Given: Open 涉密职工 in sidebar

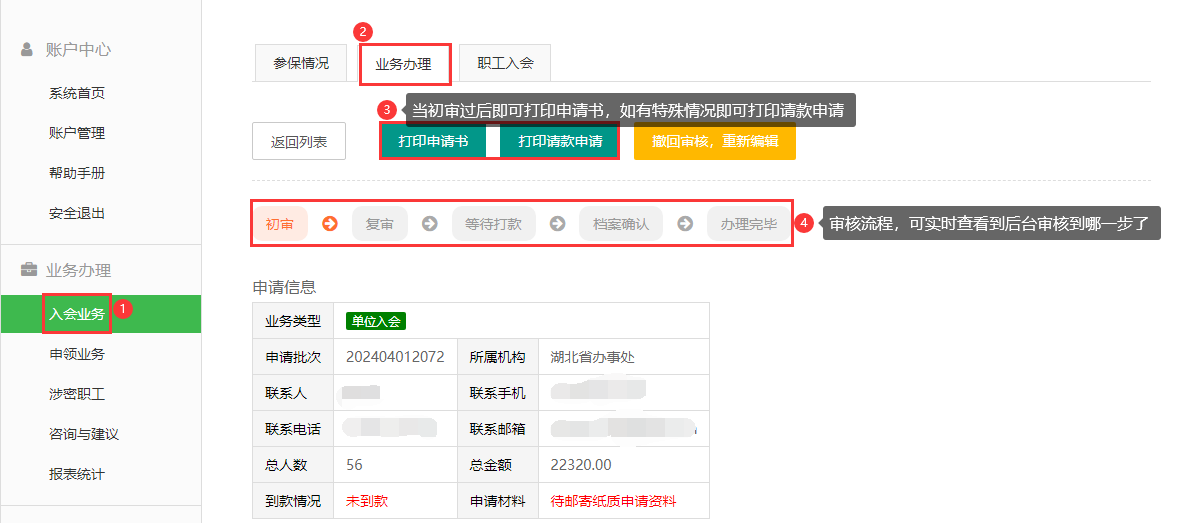Looking at the screenshot, I should pyautogui.click(x=77, y=394).
